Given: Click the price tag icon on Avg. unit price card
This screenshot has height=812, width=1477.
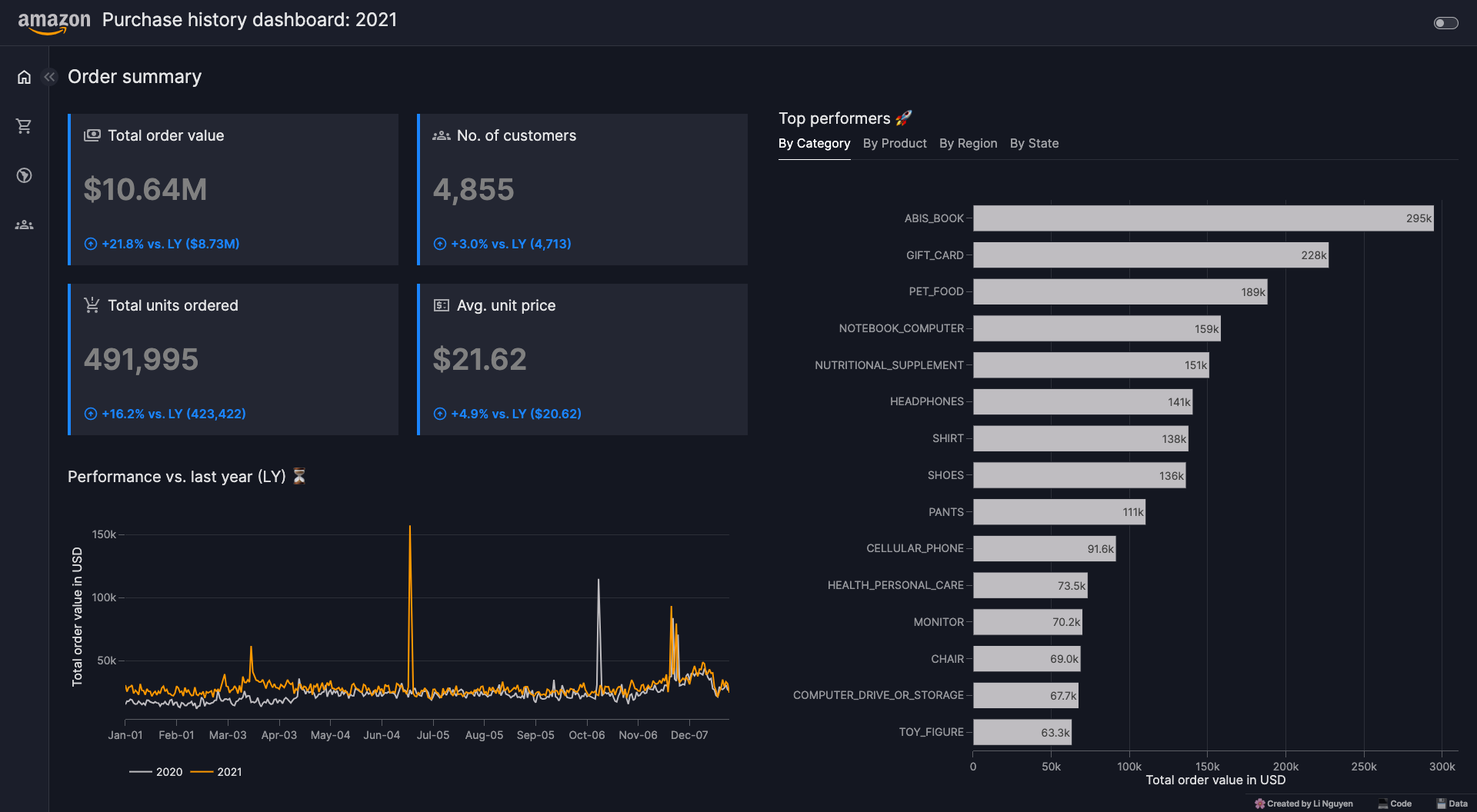Looking at the screenshot, I should click(x=442, y=305).
